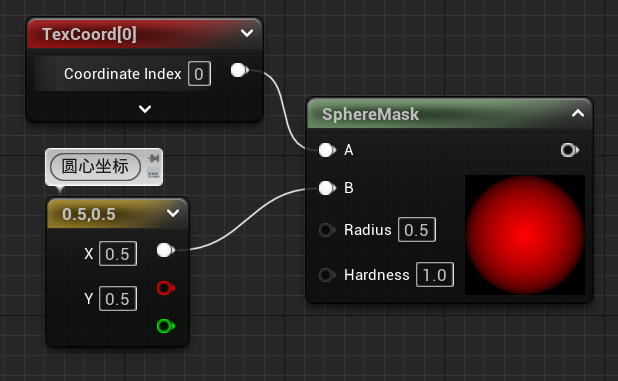Click the red R channel output pin

pos(166,288)
